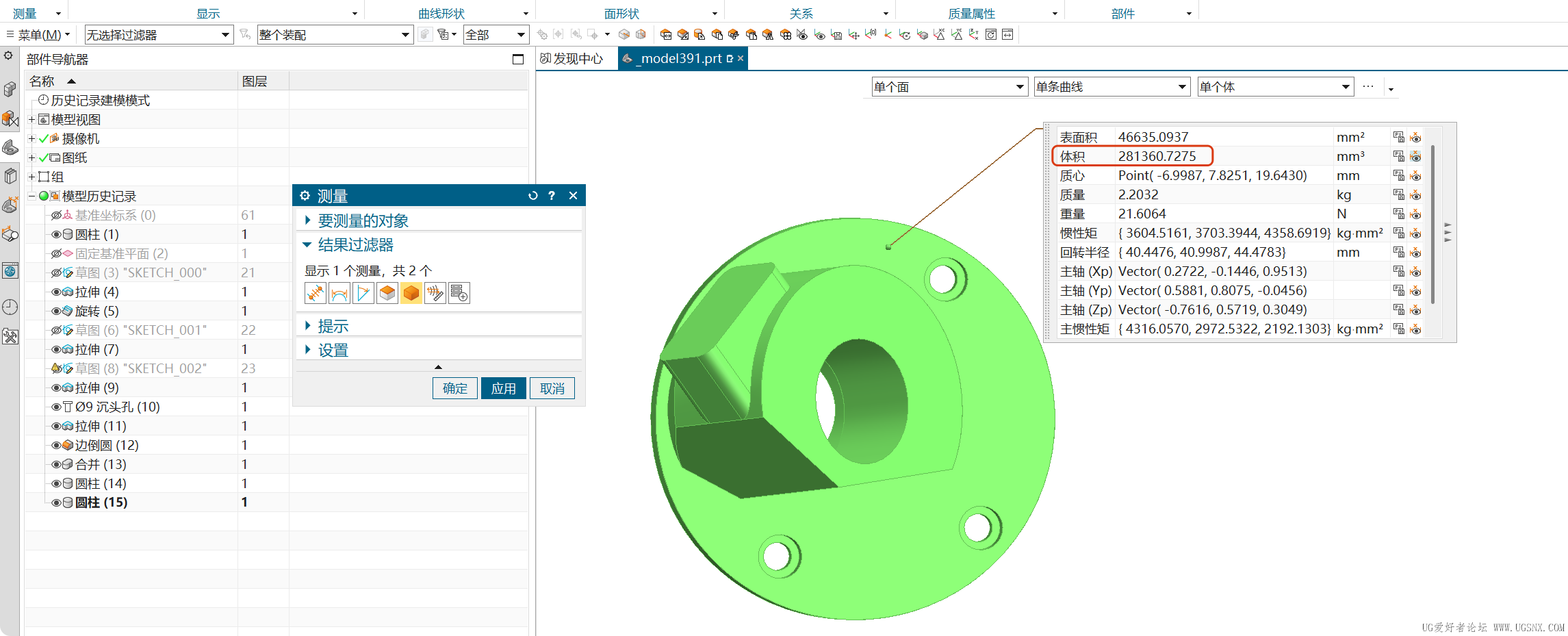Expand the 要测量的对象 section

click(x=363, y=220)
